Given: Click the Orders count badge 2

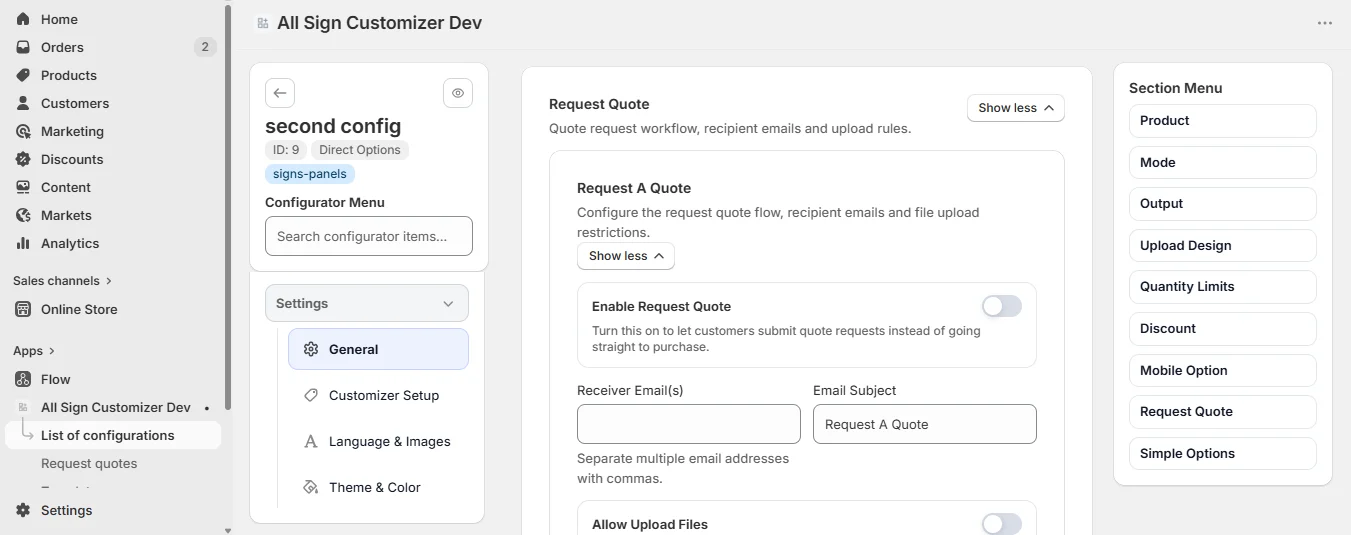Looking at the screenshot, I should [x=205, y=47].
